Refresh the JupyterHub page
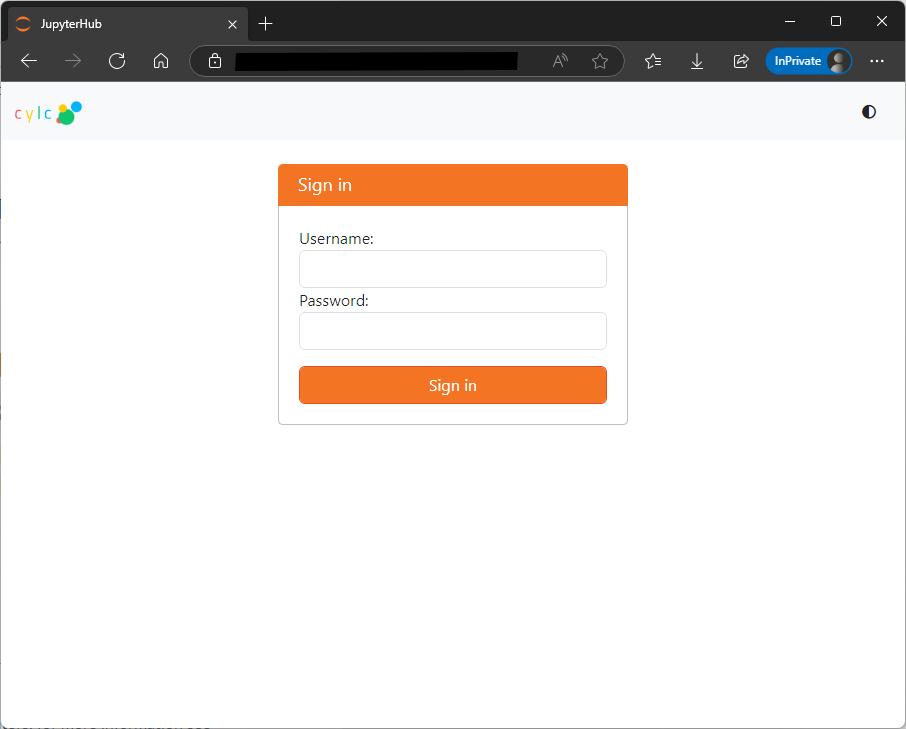906x729 pixels. [117, 61]
